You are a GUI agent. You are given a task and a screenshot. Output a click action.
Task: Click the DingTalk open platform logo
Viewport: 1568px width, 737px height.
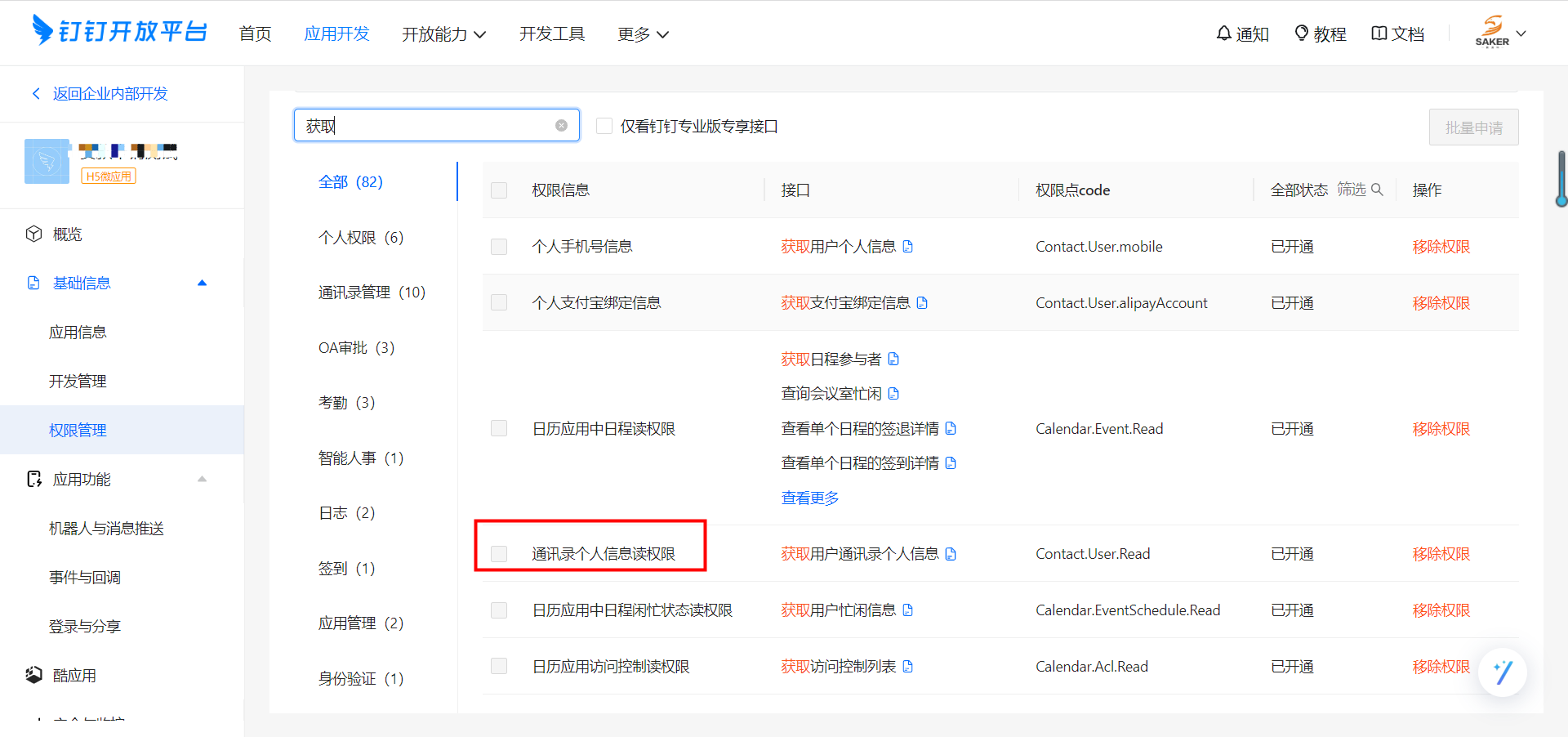(119, 31)
